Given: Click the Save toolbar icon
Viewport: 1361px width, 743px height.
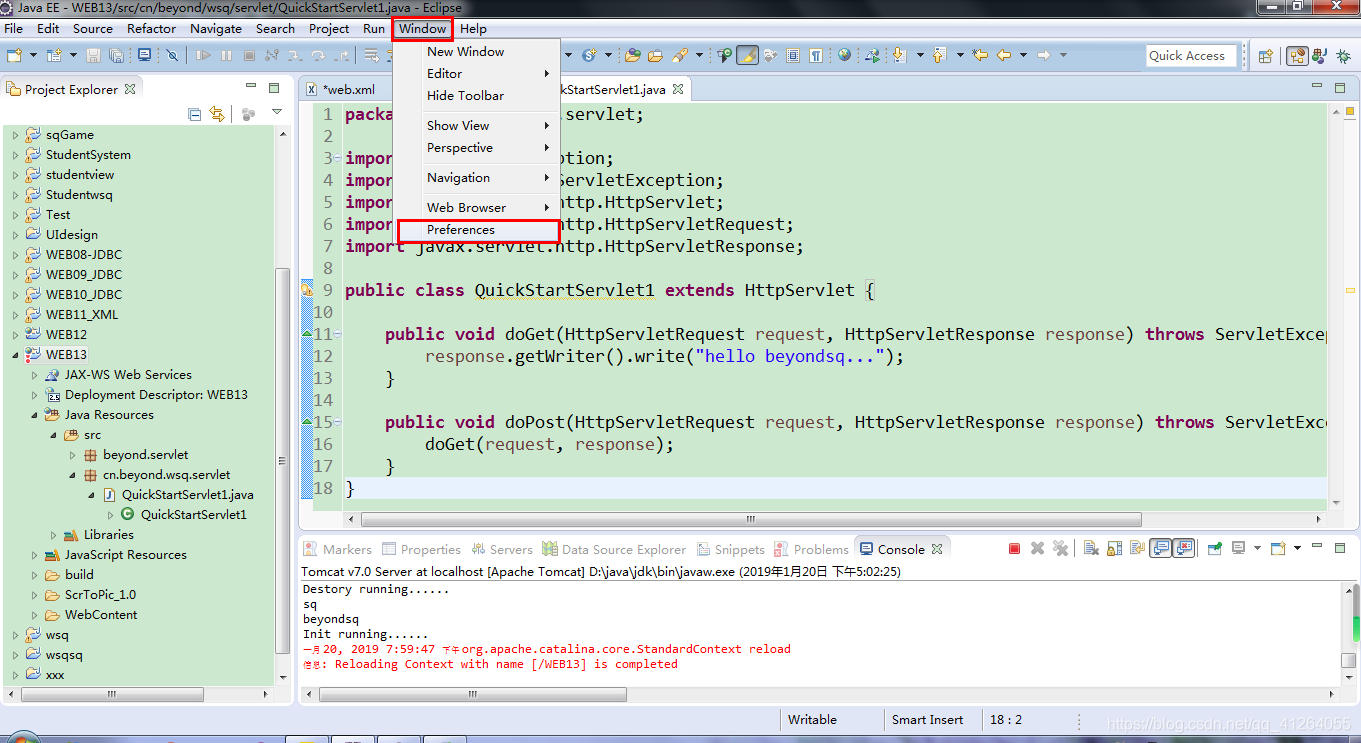Looking at the screenshot, I should click(x=93, y=55).
